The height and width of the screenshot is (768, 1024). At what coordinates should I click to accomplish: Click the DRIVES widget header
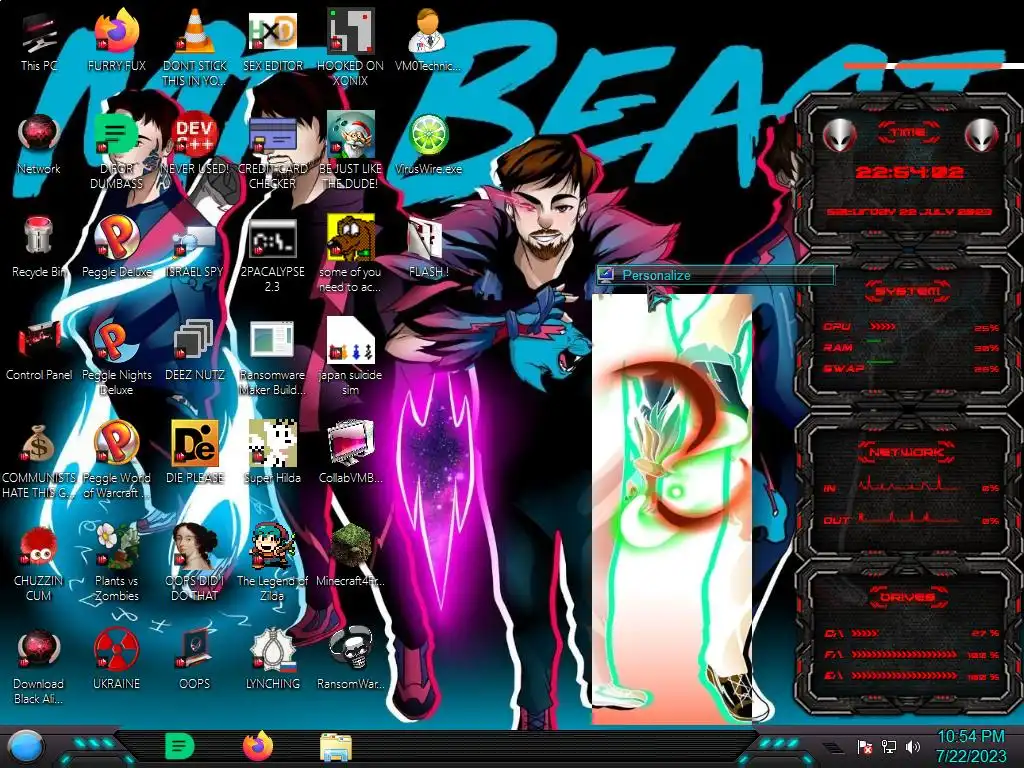click(x=908, y=597)
